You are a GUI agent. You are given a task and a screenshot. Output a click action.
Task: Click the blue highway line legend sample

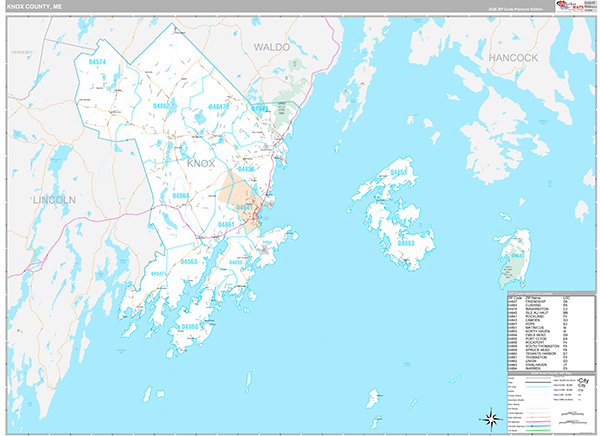click(538, 426)
